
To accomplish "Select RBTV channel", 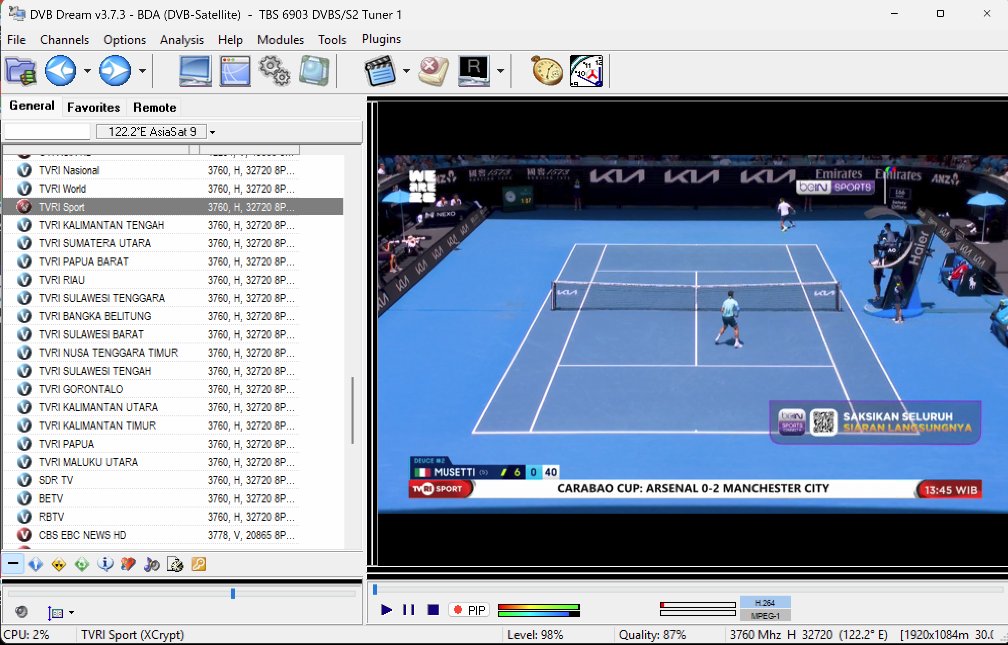I will 173,517.
